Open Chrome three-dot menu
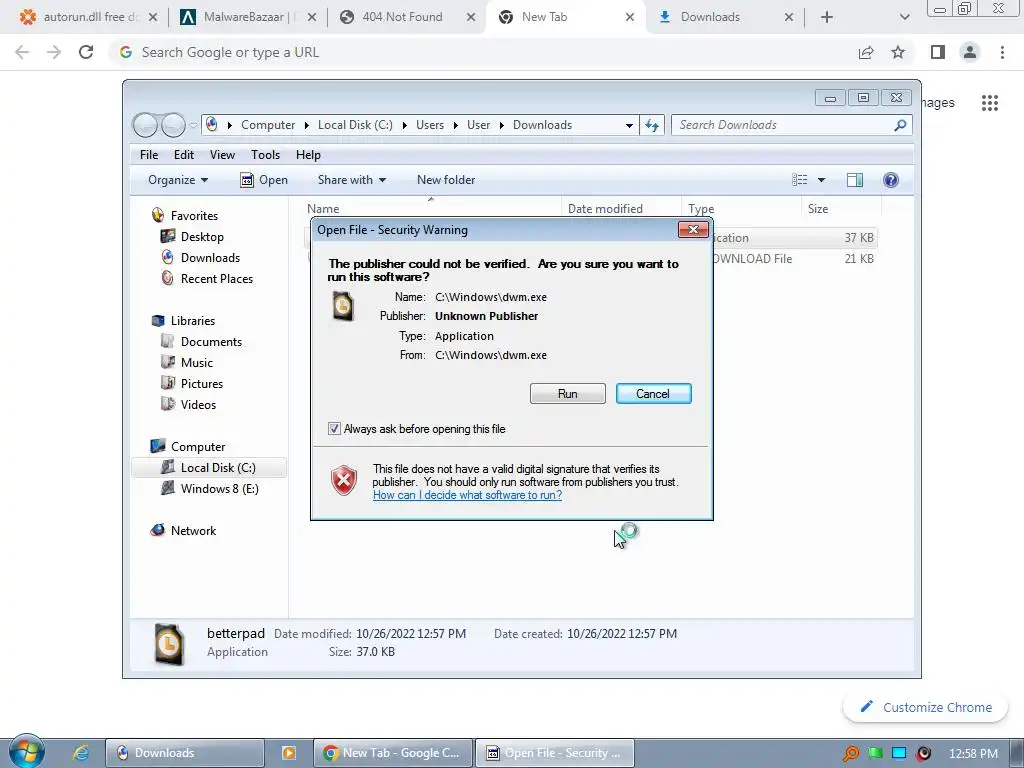The image size is (1024, 768). tap(1002, 52)
